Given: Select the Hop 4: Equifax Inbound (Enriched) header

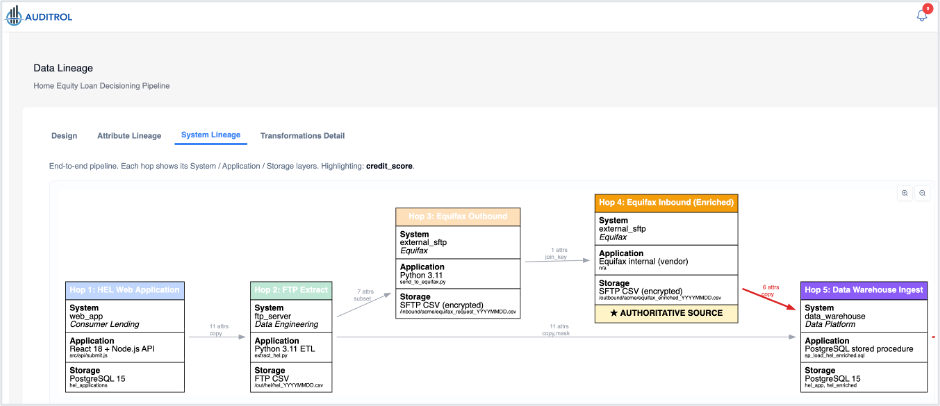Looking at the screenshot, I should click(x=666, y=203).
